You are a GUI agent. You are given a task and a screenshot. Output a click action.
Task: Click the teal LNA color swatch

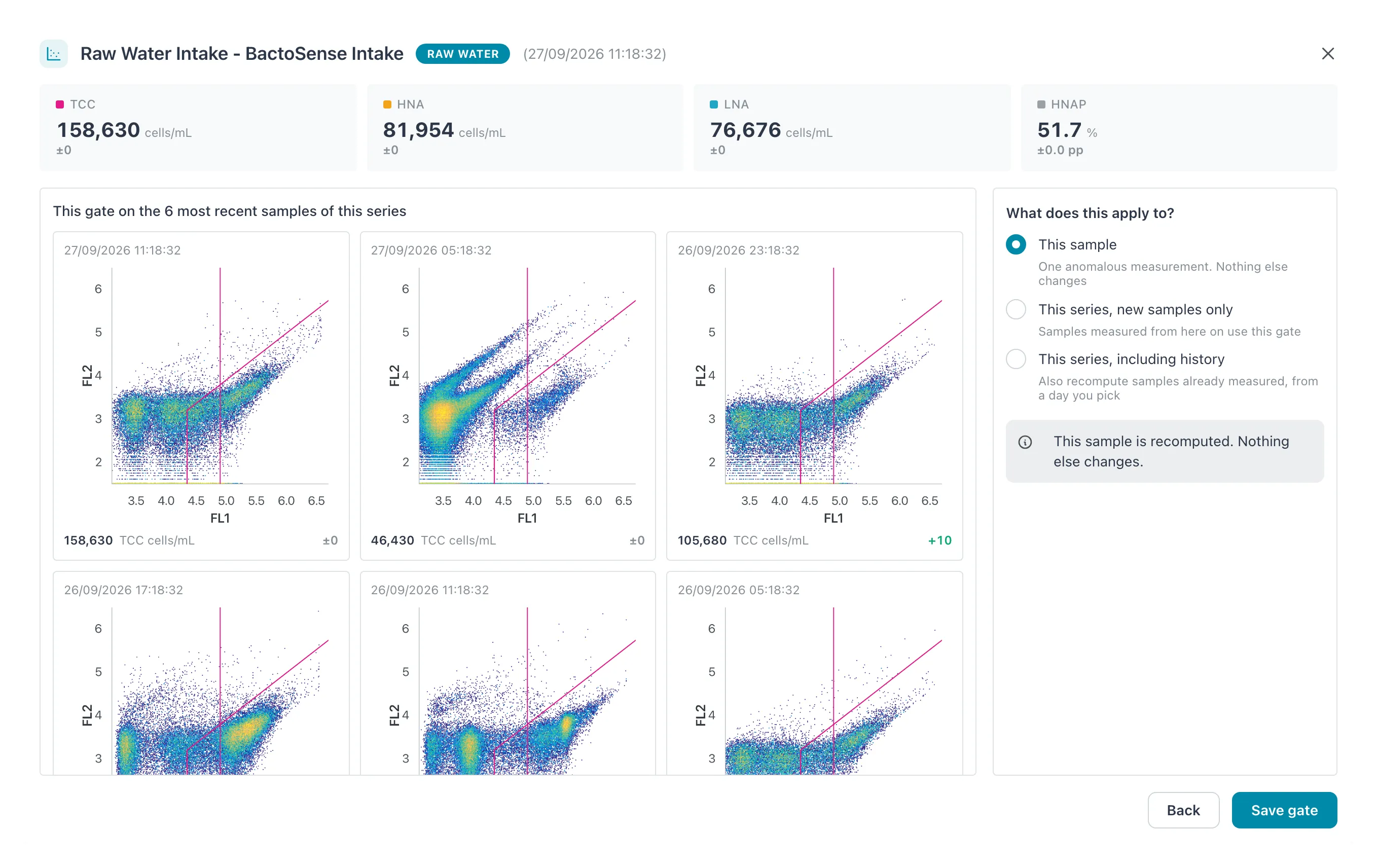(714, 104)
